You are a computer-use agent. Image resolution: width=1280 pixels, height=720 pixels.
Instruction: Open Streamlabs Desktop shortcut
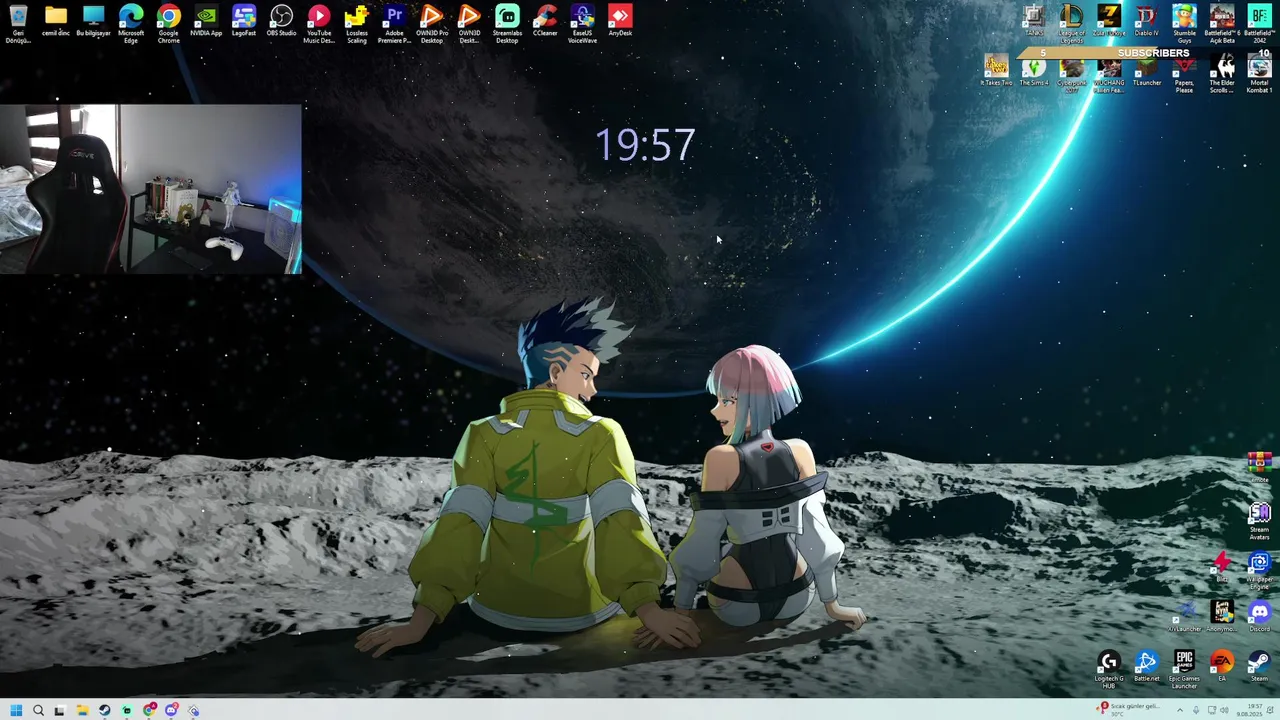507,23
